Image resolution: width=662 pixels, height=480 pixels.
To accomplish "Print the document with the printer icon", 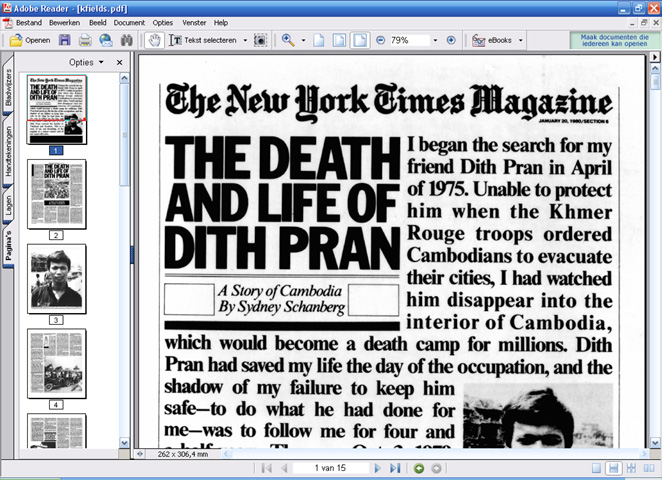I will (85, 41).
